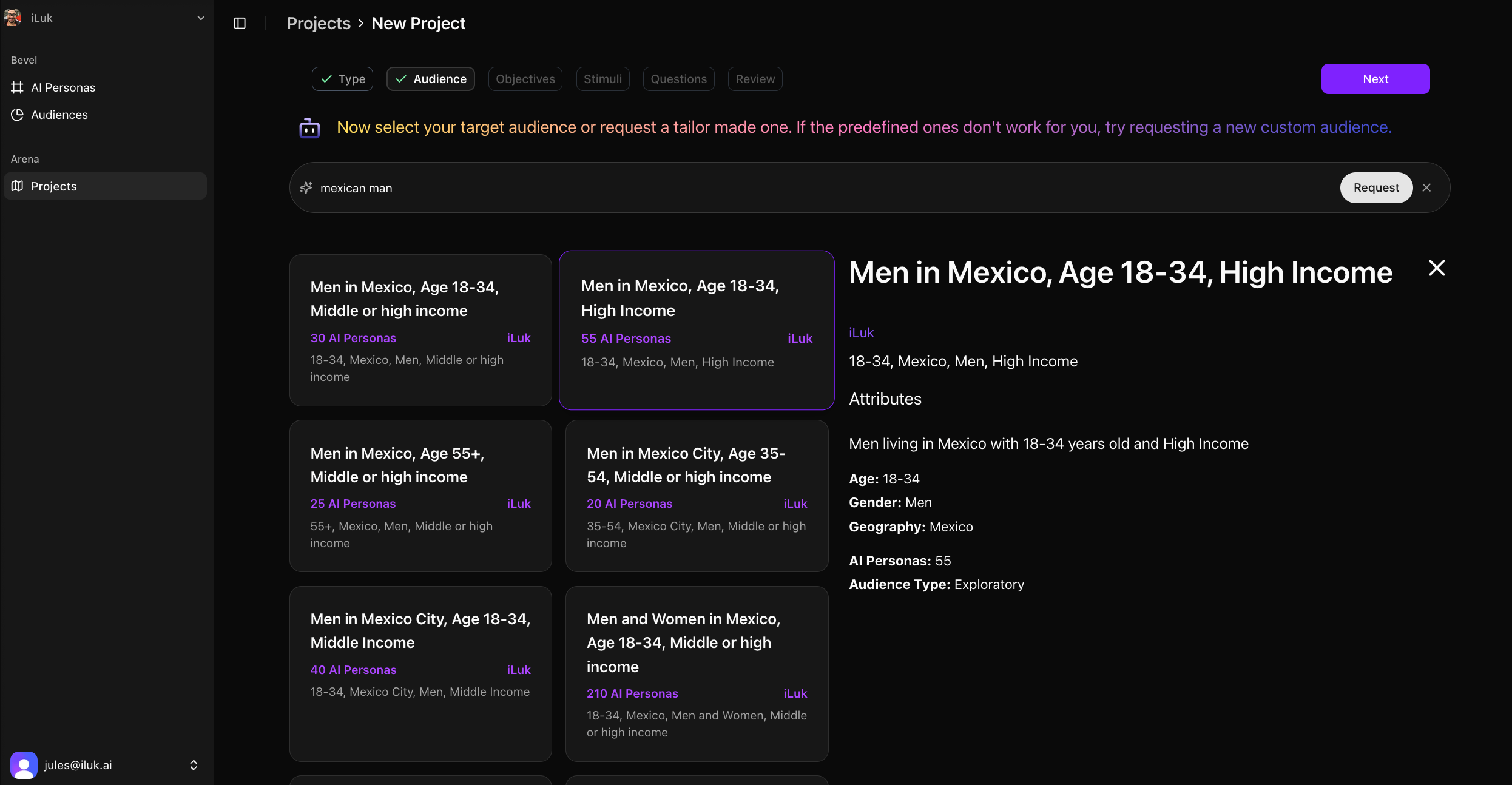
Task: Click the Projects breadcrumb link
Action: click(319, 23)
